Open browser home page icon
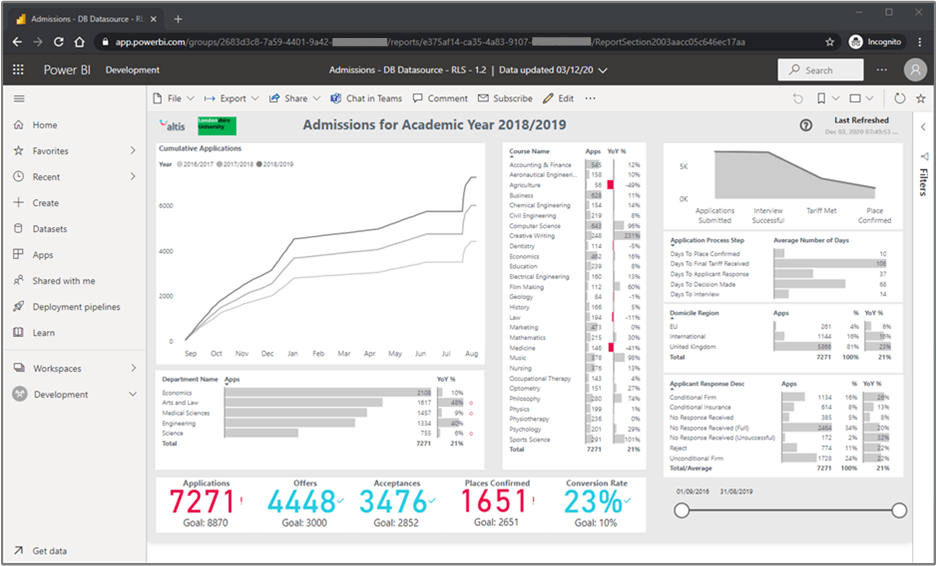Screen dimensions: 937x566 pyautogui.click(x=79, y=42)
